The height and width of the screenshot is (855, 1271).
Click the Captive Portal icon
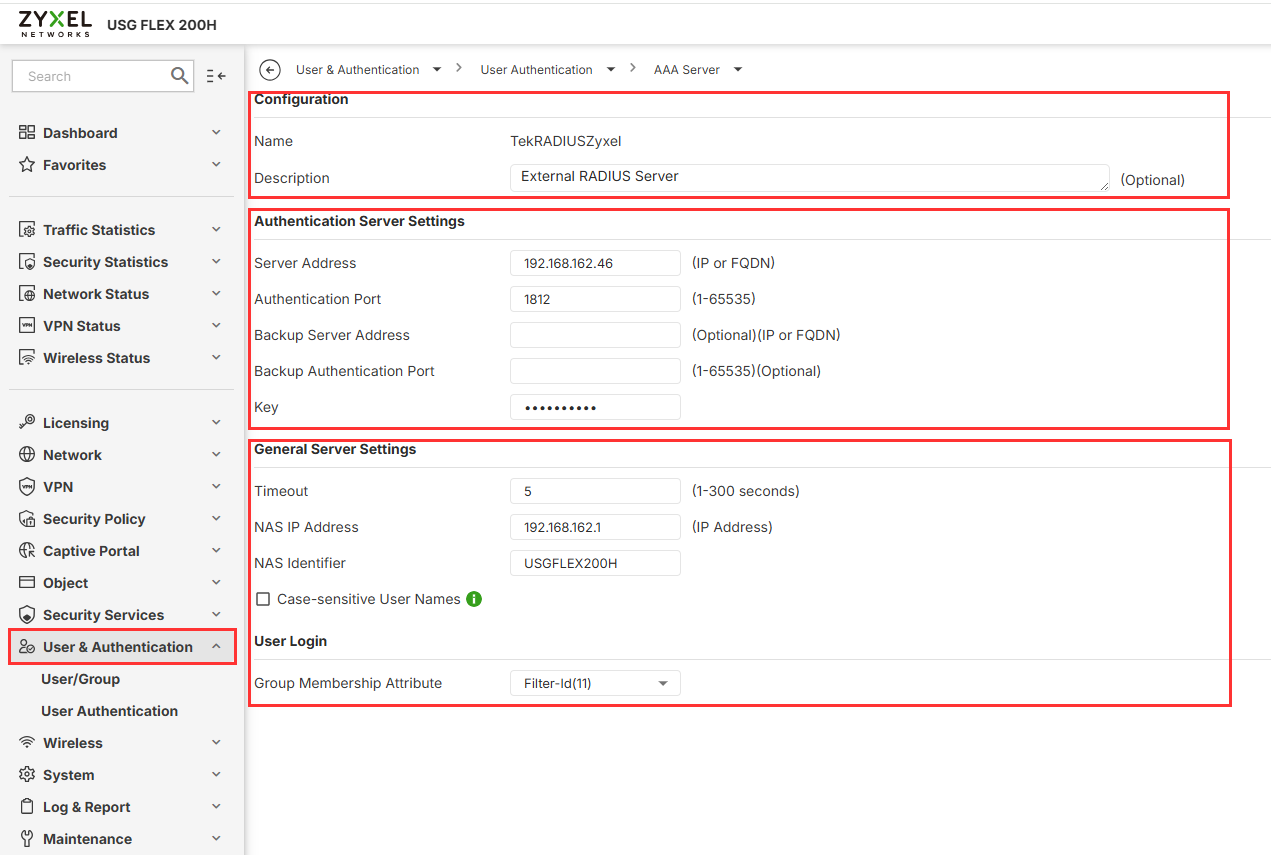coord(27,551)
